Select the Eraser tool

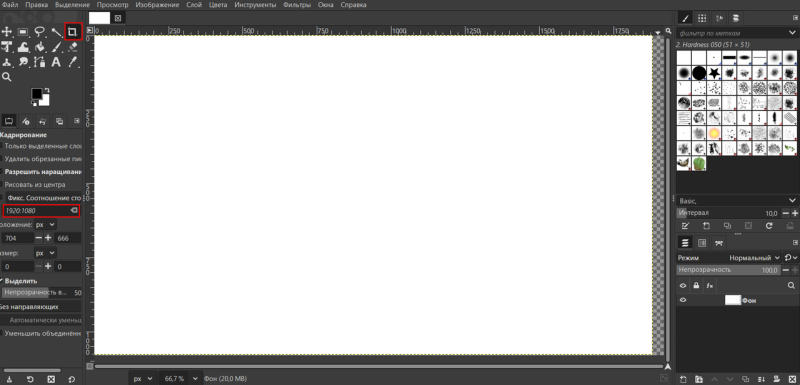coord(72,47)
